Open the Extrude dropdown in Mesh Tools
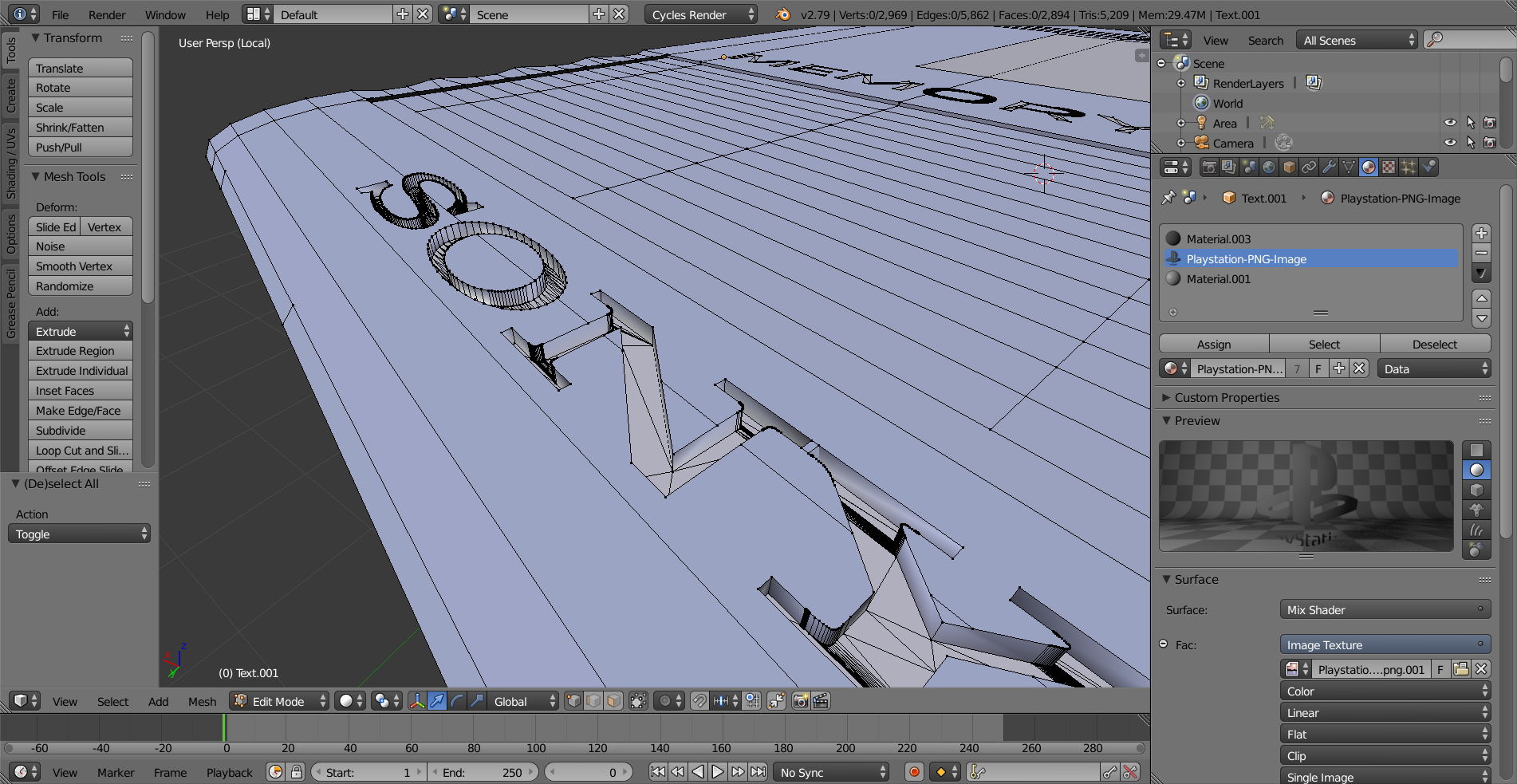 pyautogui.click(x=81, y=331)
